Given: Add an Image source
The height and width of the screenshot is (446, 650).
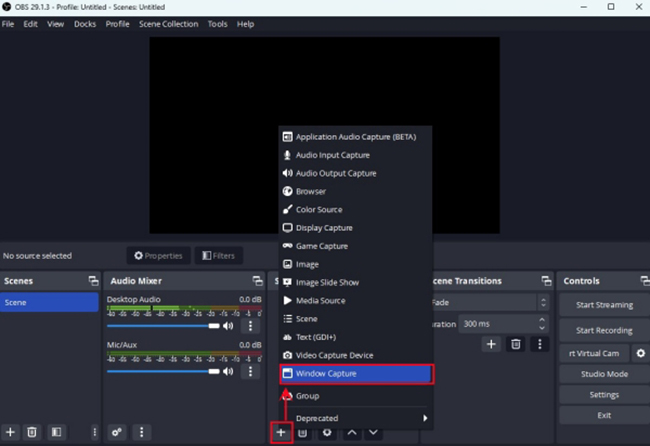Looking at the screenshot, I should [355, 264].
